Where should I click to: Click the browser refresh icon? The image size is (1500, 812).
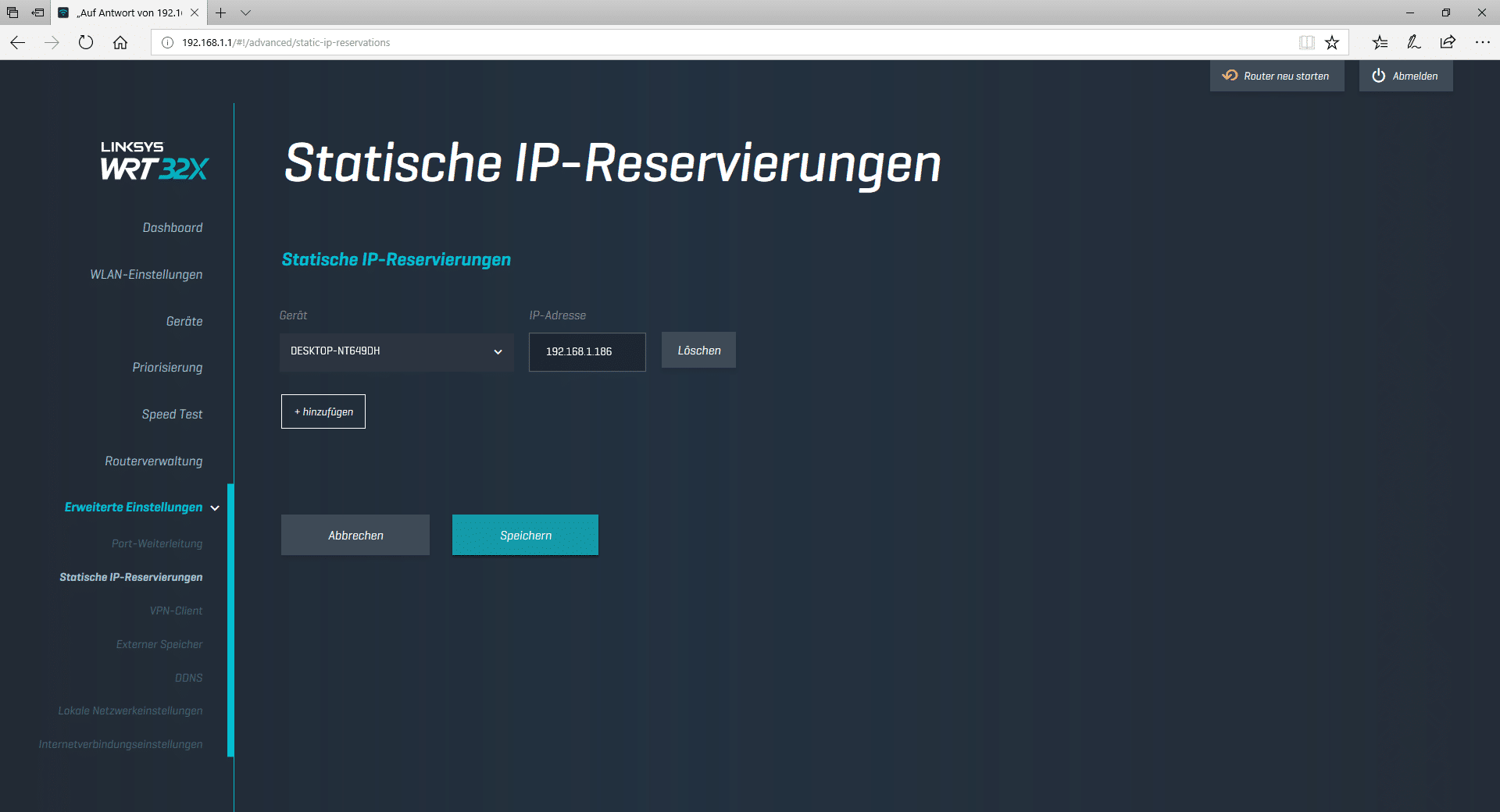coord(86,42)
